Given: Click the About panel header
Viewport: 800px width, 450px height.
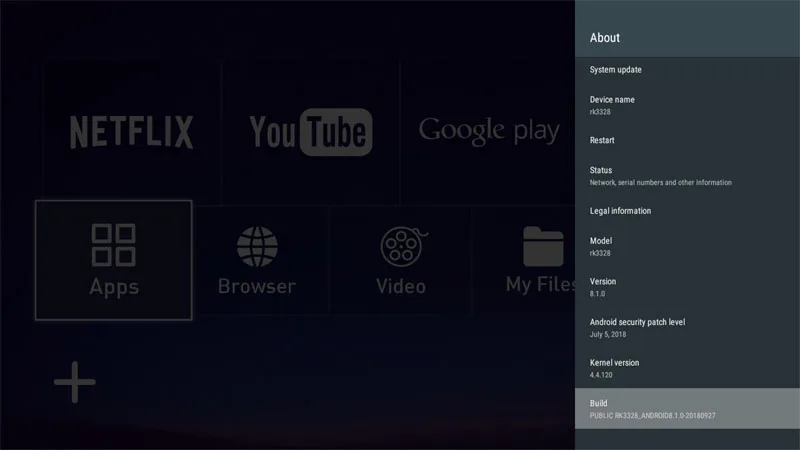Looking at the screenshot, I should point(687,29).
